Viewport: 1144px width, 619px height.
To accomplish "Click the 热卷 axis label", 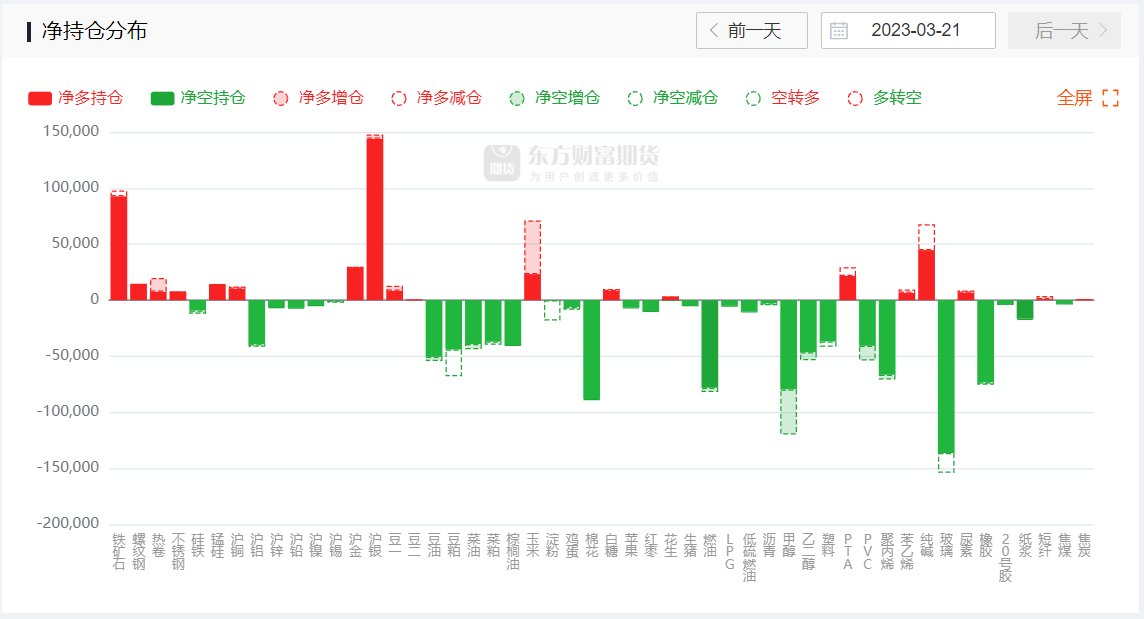I will 158,545.
